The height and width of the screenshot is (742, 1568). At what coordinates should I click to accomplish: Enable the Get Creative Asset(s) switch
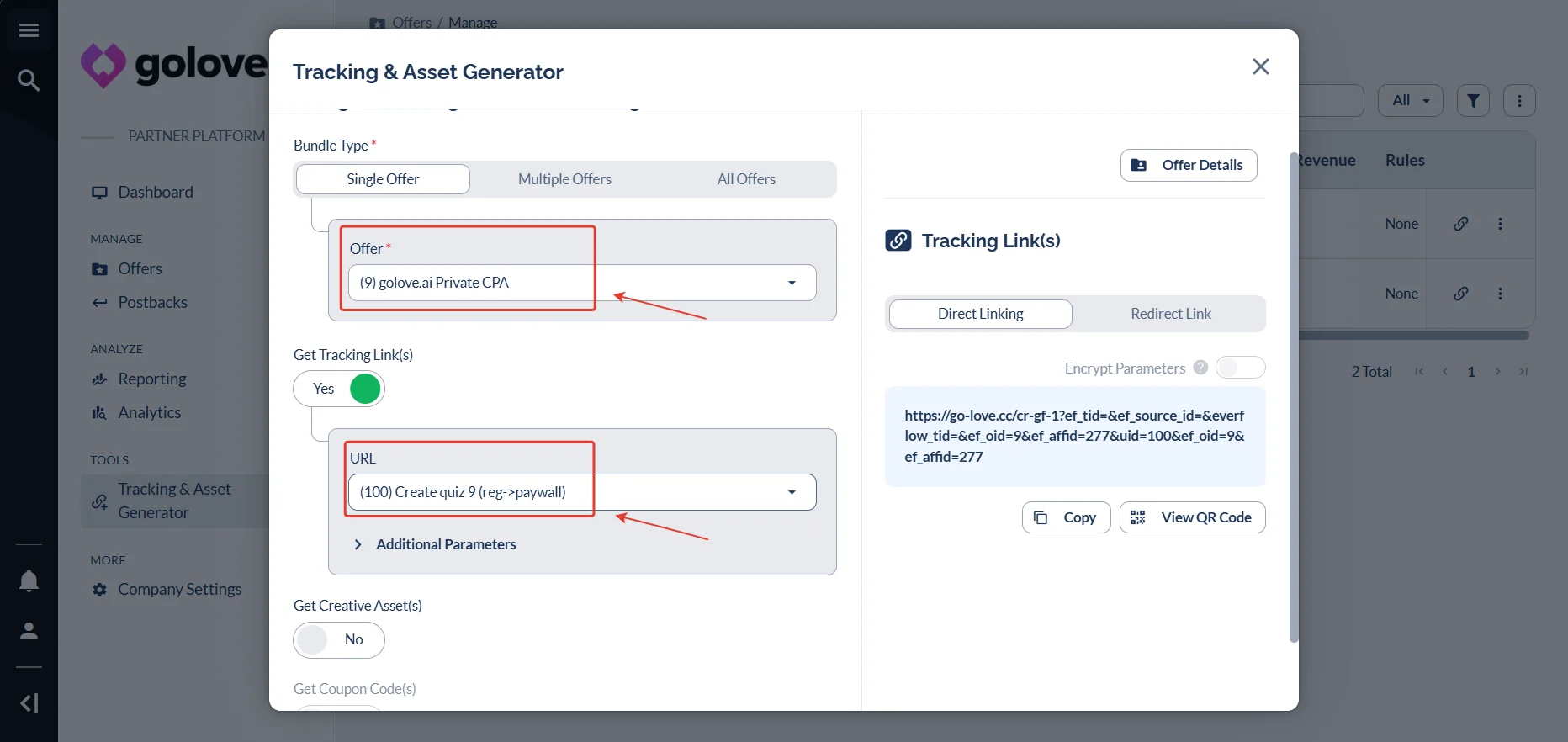[339, 640]
